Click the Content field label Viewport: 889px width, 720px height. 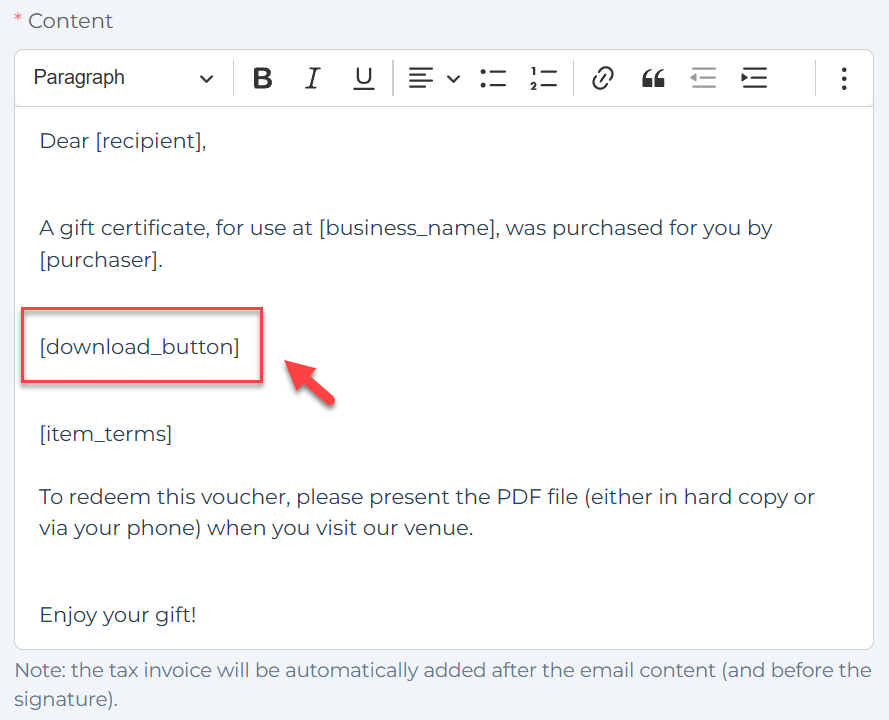[x=70, y=21]
